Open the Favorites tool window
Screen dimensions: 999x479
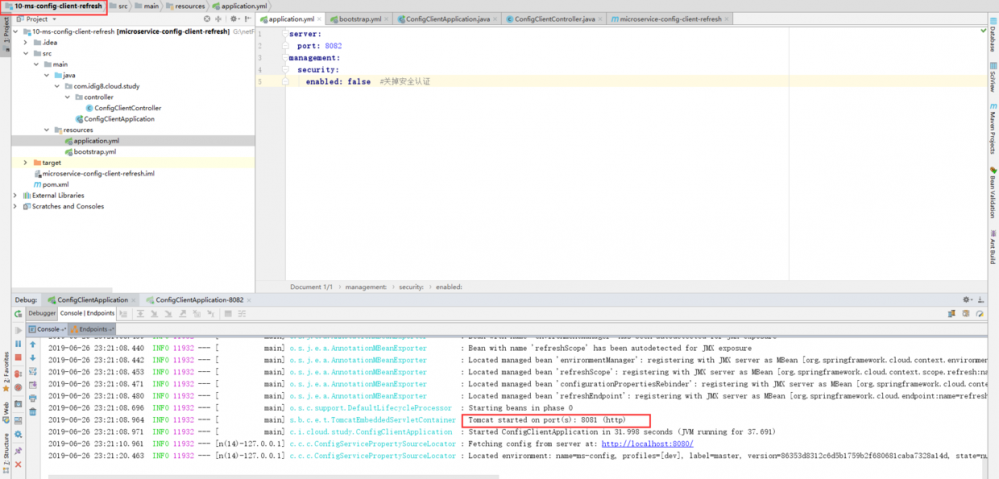6,373
